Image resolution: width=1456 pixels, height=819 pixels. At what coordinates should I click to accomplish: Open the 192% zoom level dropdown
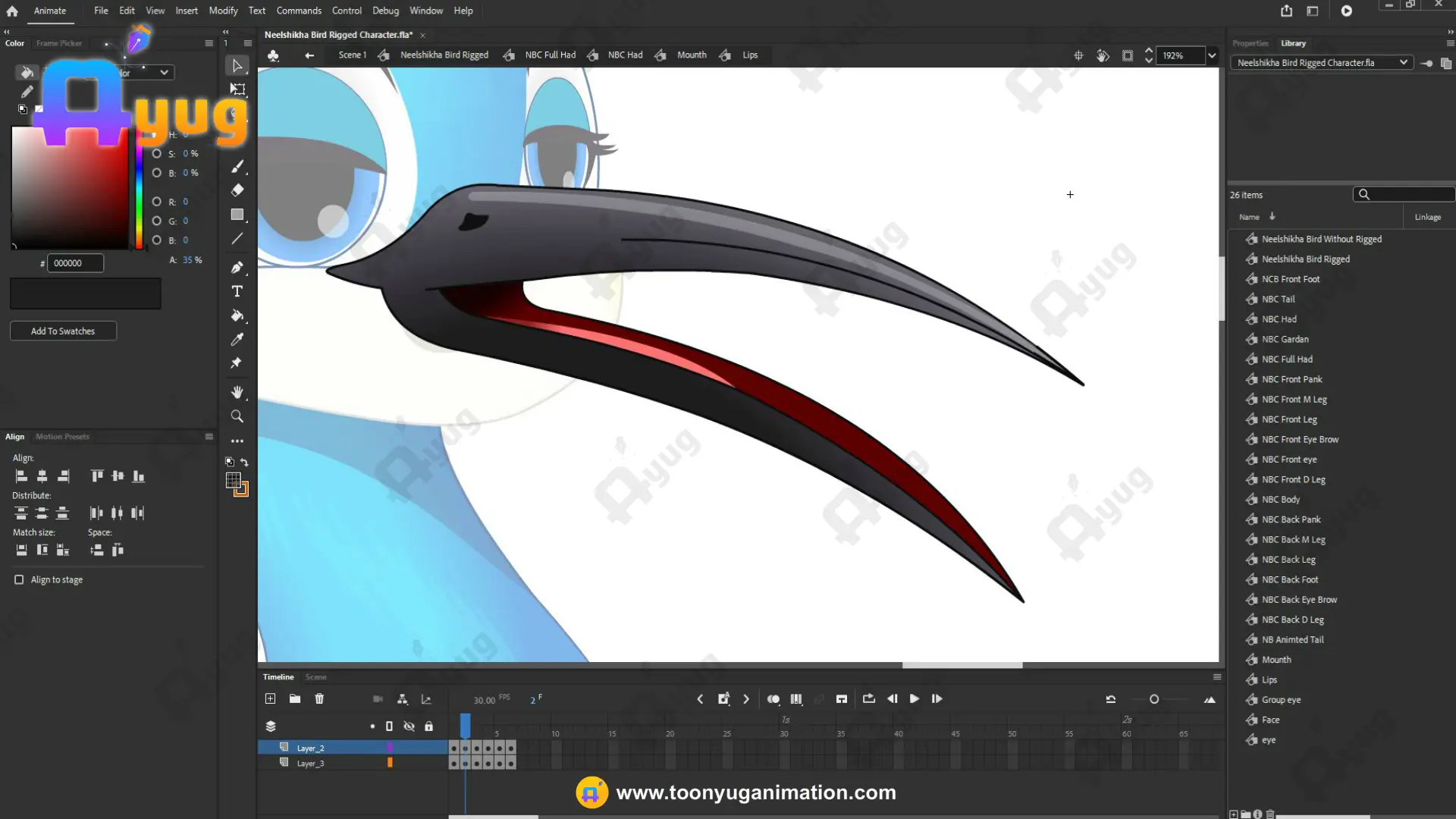1212,55
